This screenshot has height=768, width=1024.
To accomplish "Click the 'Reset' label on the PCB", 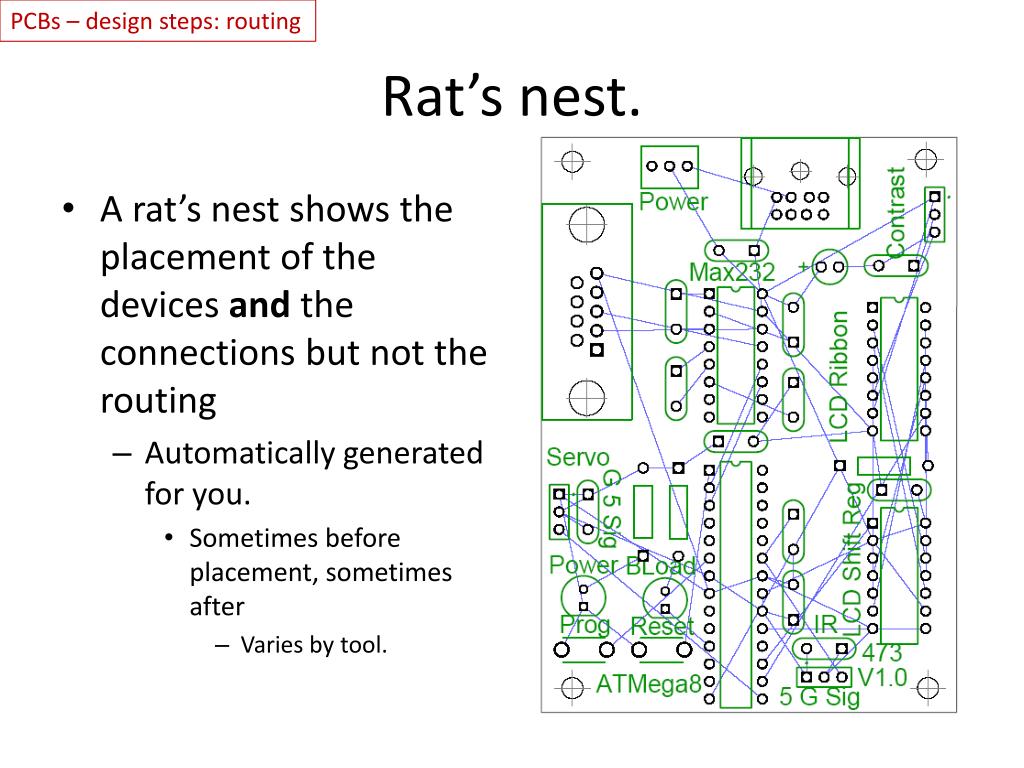I will [662, 626].
